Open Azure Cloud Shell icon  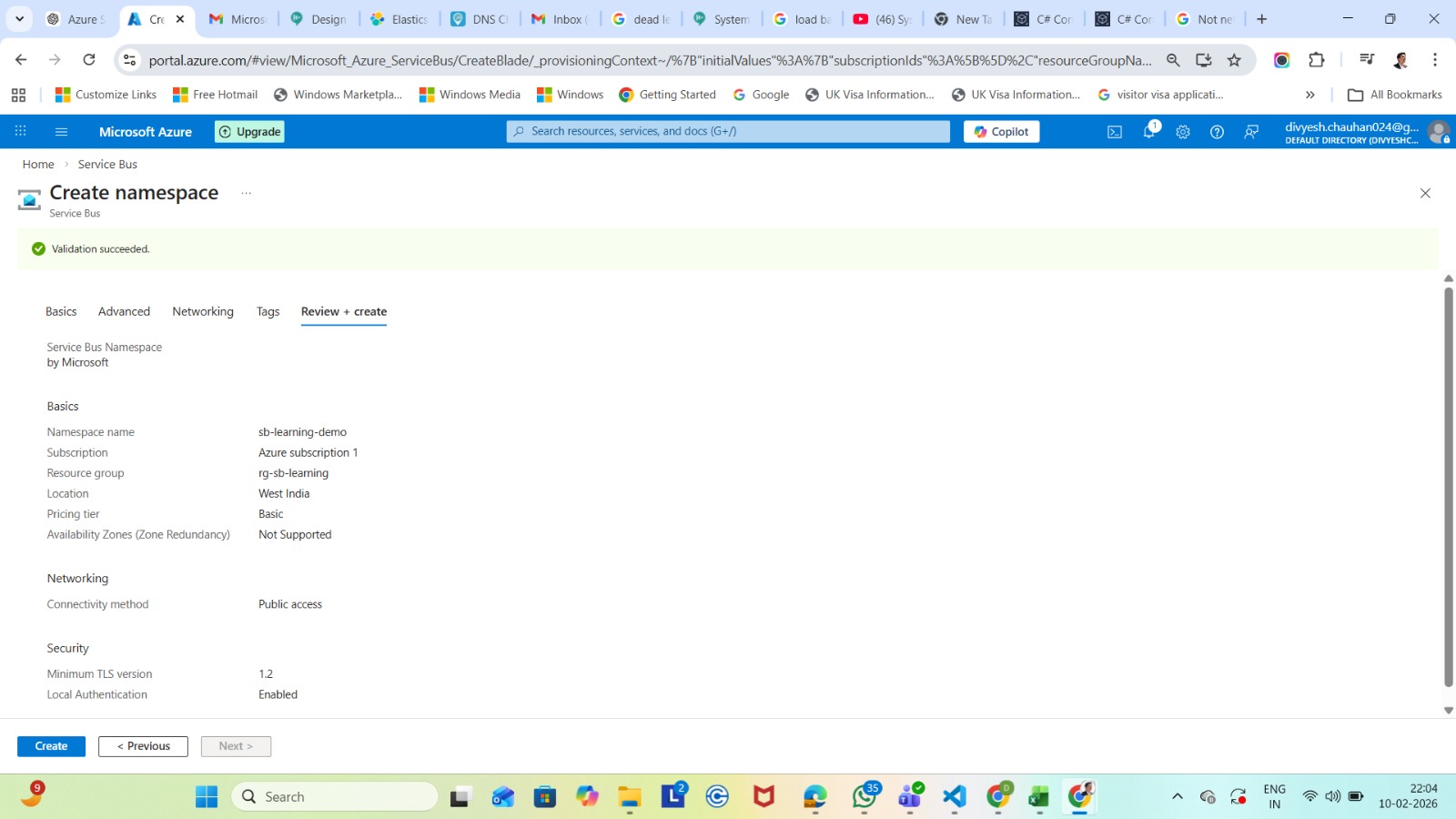pyautogui.click(x=1115, y=132)
